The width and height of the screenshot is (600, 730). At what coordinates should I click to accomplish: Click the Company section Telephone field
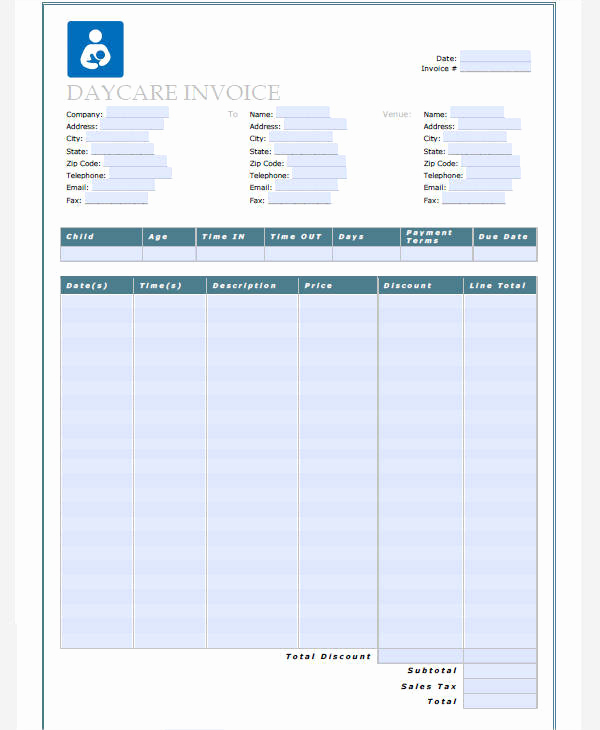(140, 173)
